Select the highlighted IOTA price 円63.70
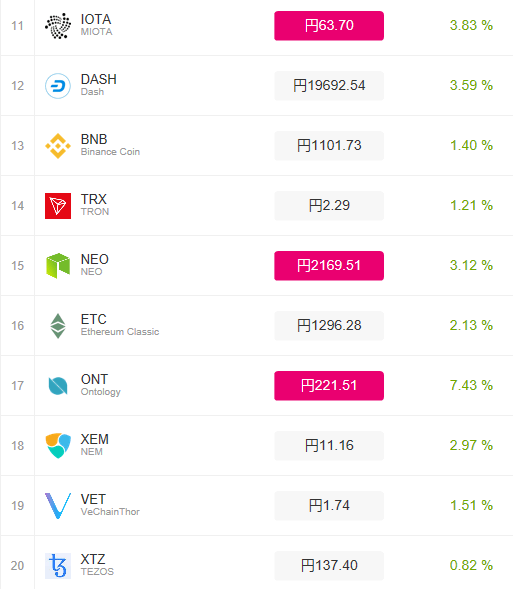The image size is (513, 589). 329,26
